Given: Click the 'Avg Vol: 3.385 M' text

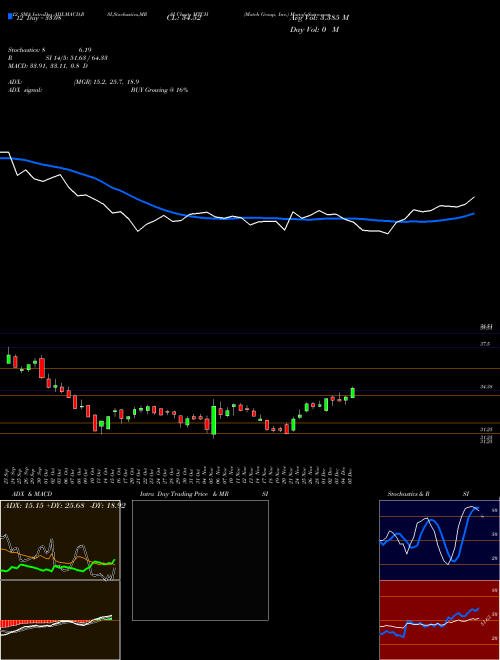Looking at the screenshot, I should pos(319,17).
